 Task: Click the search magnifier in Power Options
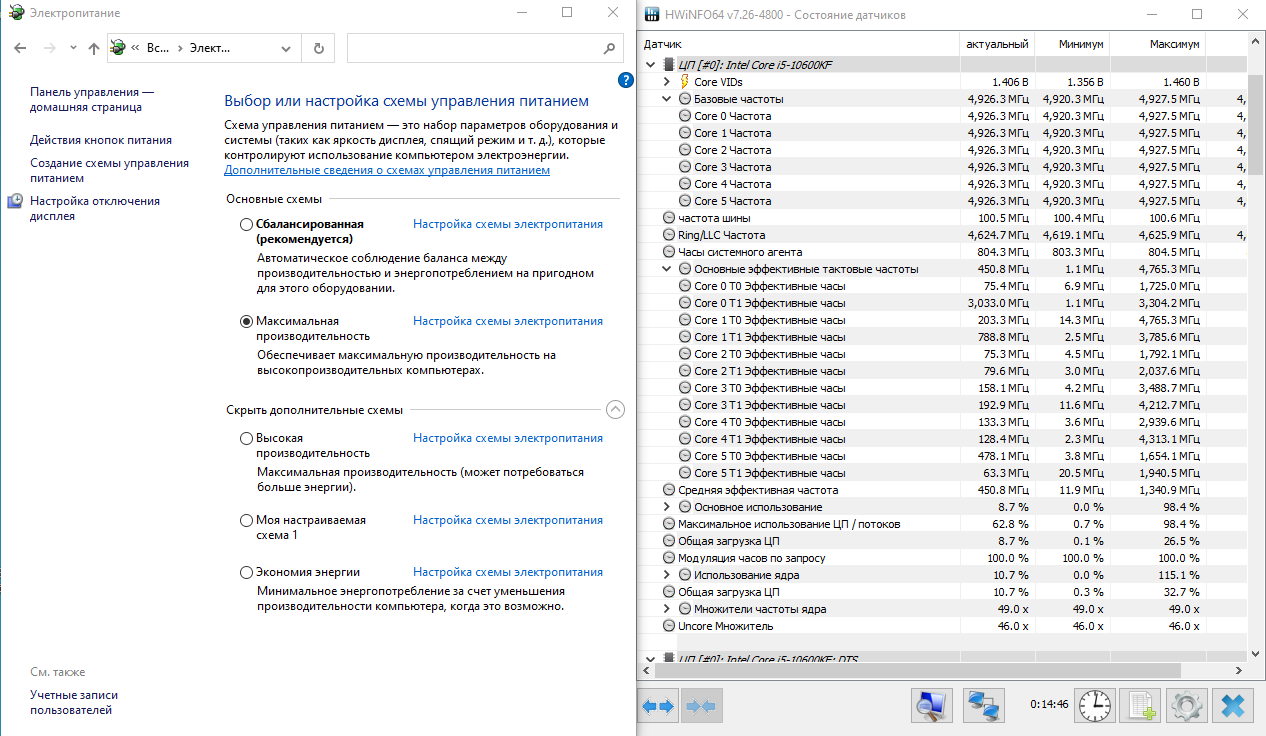(610, 48)
